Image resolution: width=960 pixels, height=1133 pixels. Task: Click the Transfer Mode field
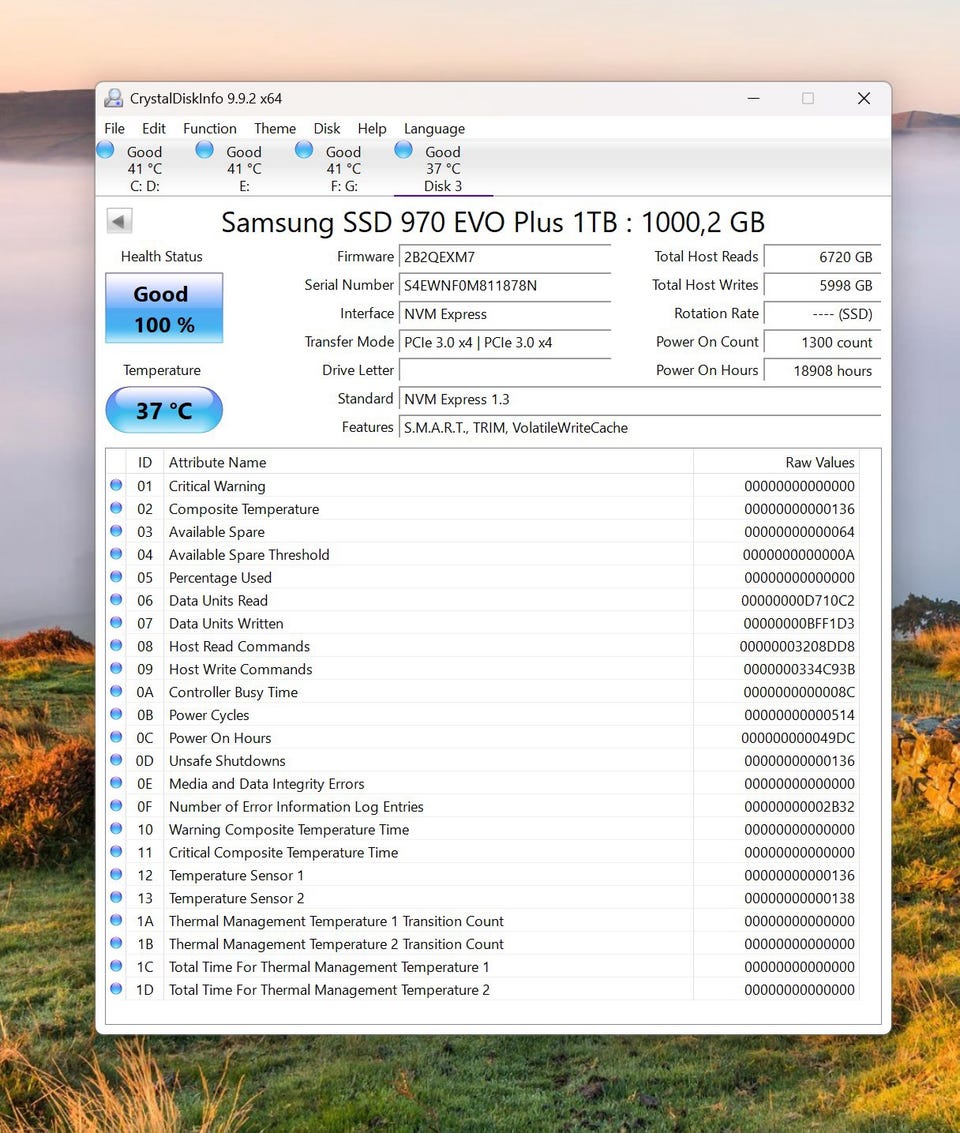[x=505, y=342]
